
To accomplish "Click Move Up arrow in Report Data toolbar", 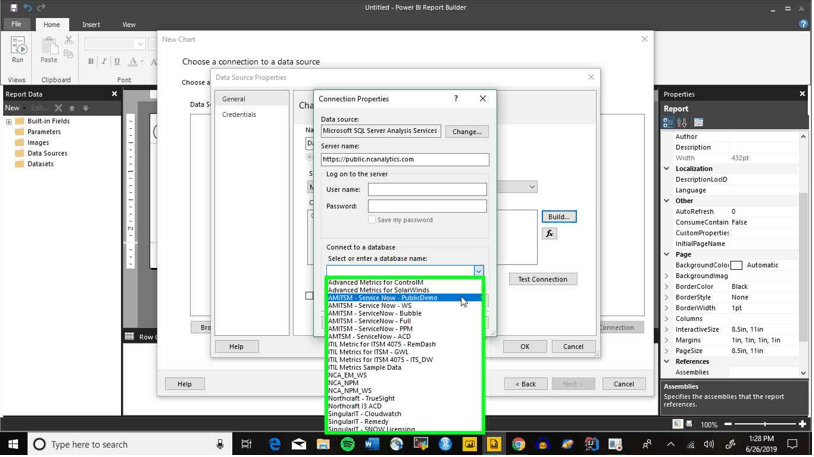I will coord(72,108).
